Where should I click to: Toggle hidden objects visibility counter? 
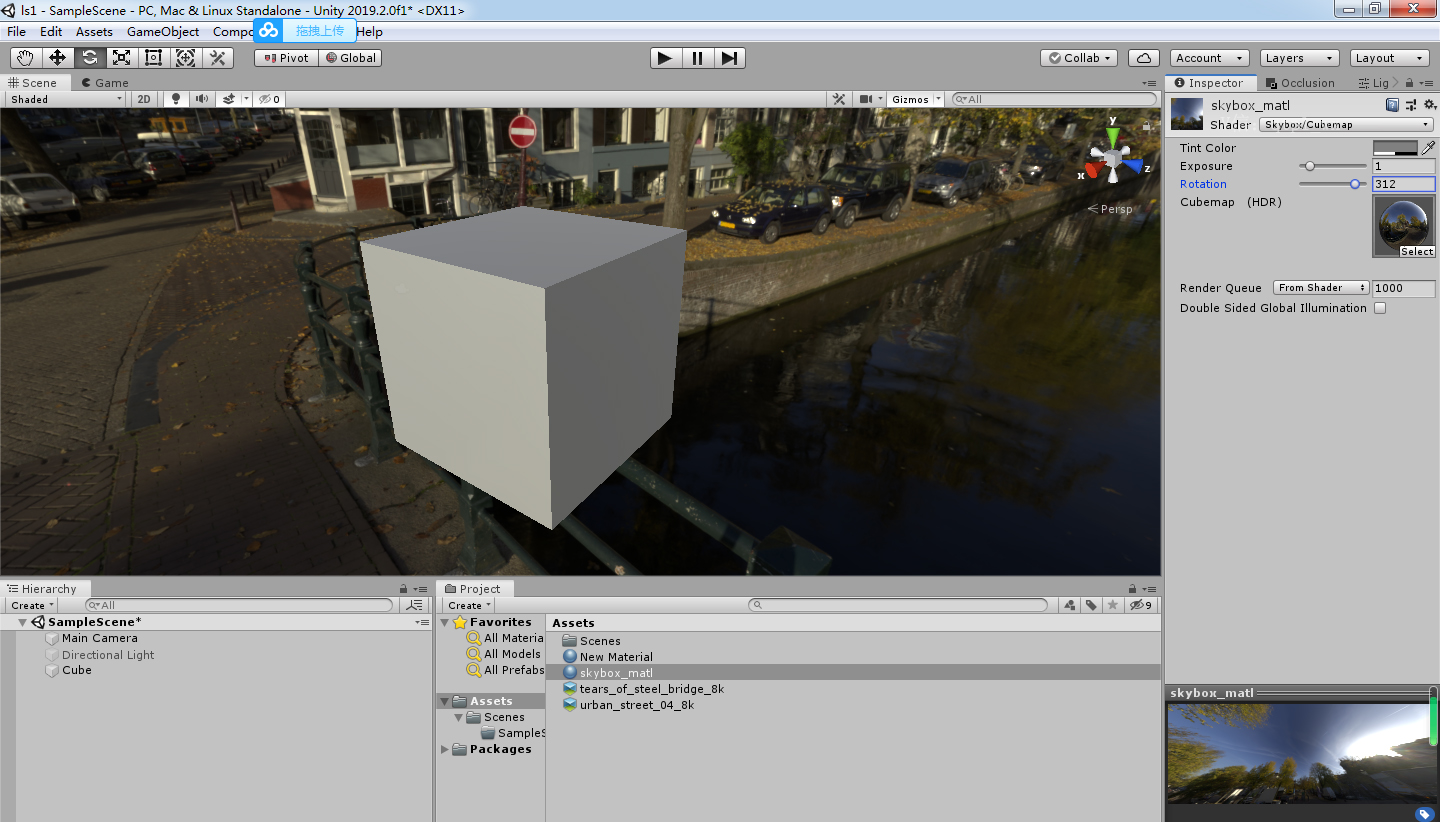pyautogui.click(x=269, y=99)
